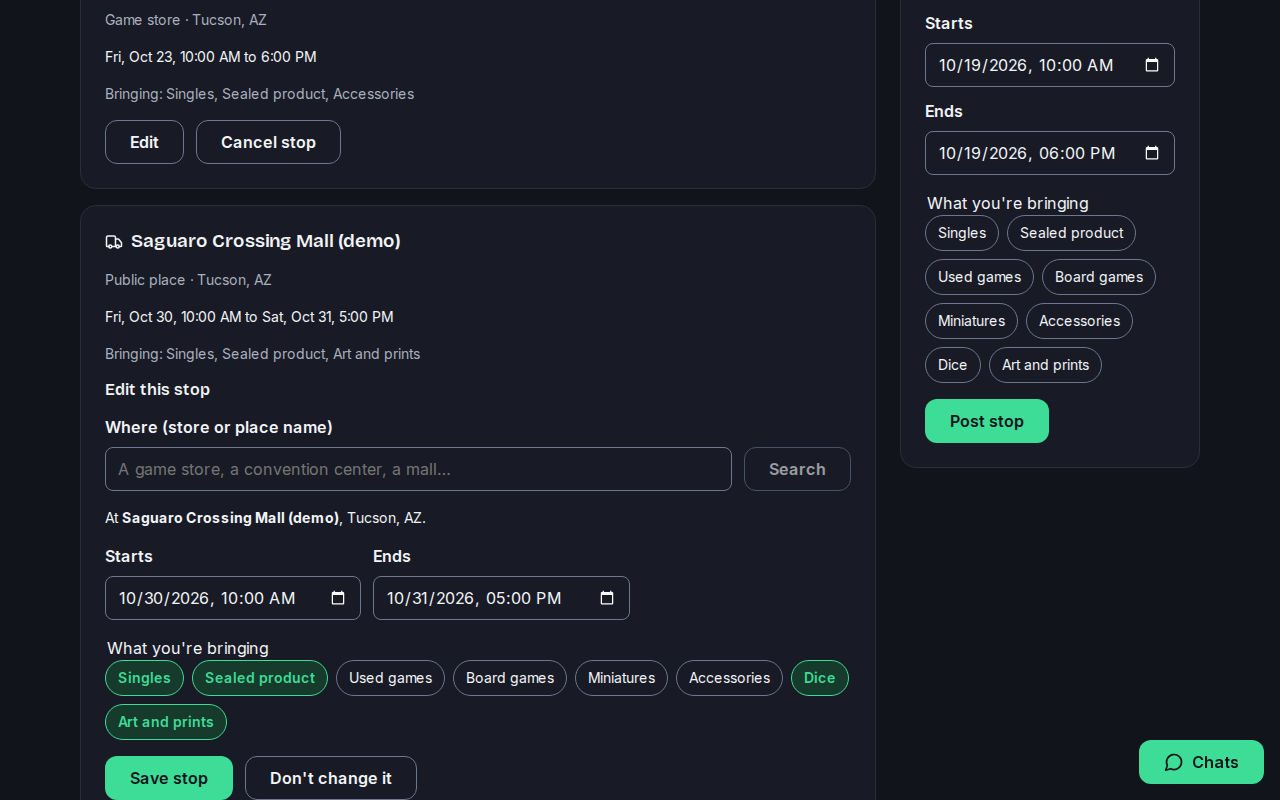Open the calendar picker for Post stop Starts
Viewport: 1280px width, 800px height.
coord(1152,65)
